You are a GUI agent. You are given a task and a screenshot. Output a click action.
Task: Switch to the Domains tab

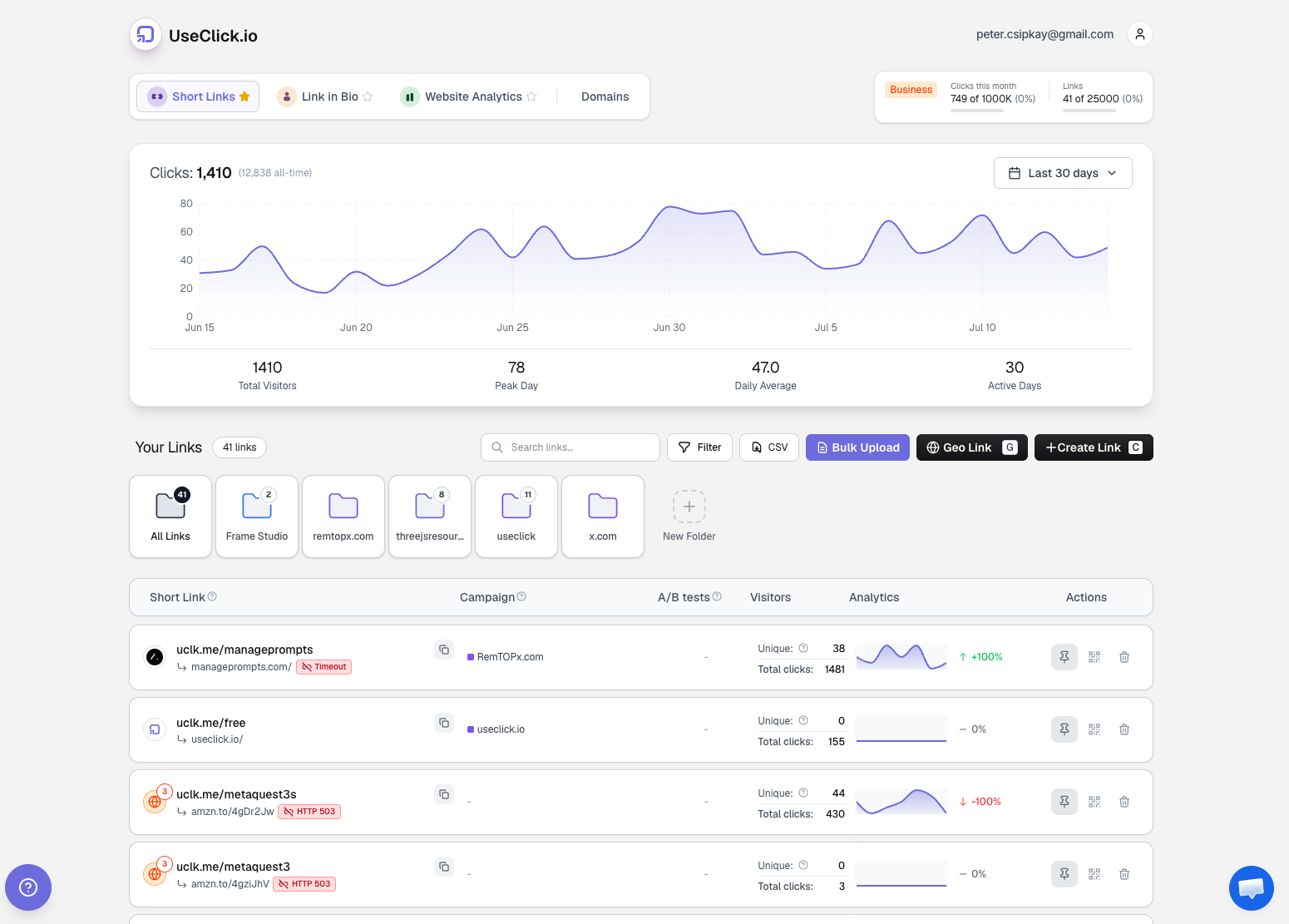605,96
